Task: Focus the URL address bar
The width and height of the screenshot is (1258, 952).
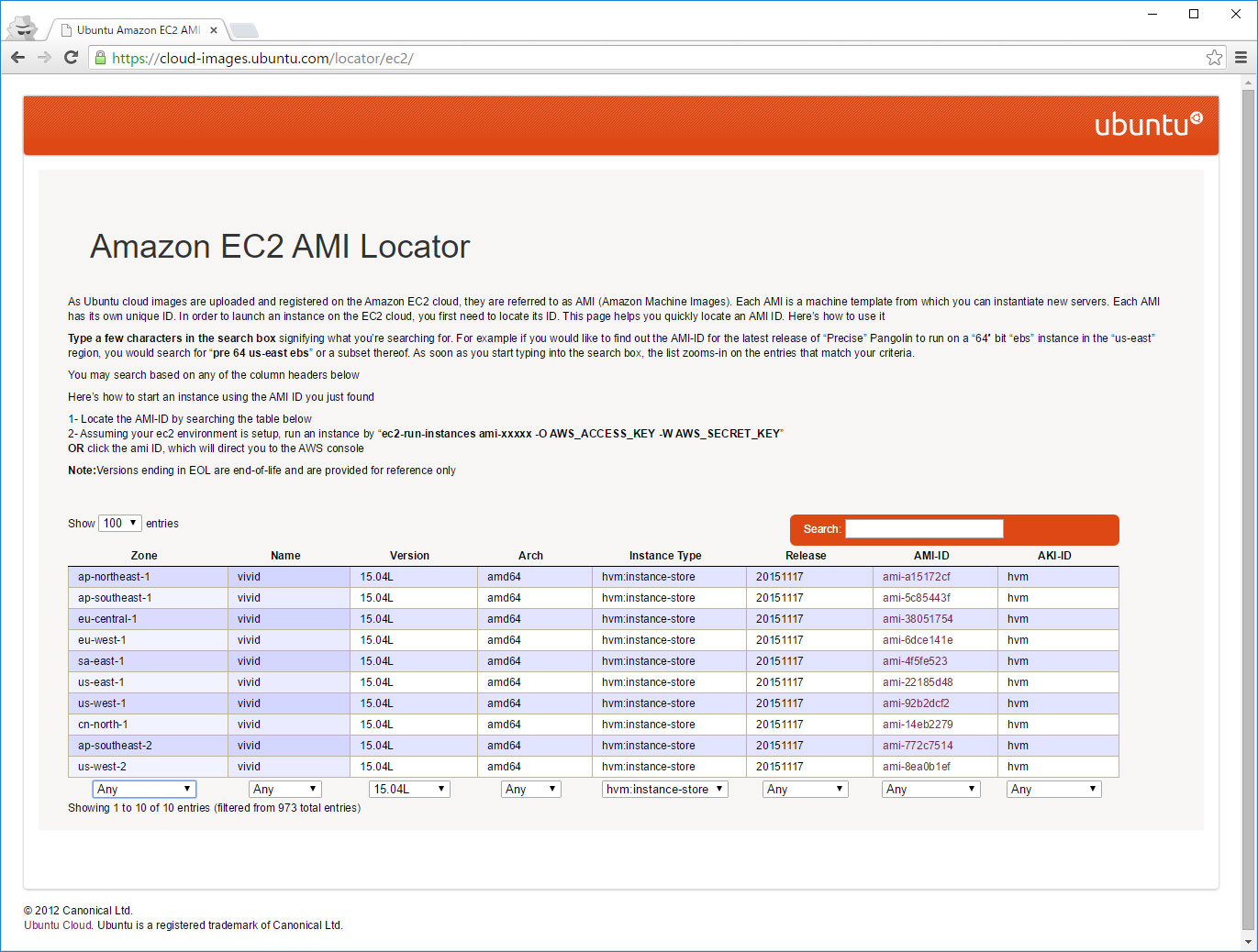Action: click(656, 58)
